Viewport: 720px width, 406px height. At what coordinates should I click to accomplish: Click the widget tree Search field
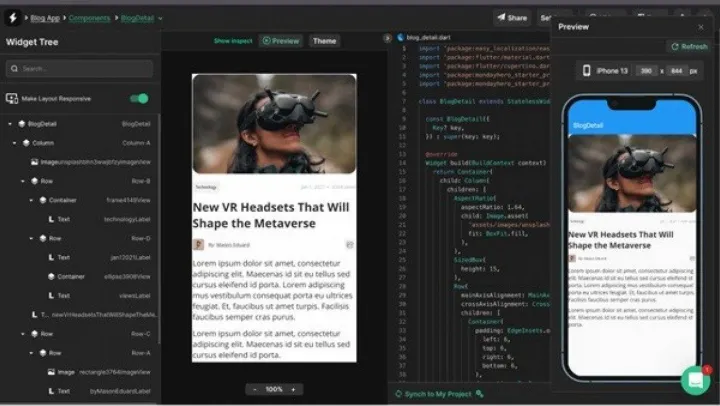click(x=80, y=69)
